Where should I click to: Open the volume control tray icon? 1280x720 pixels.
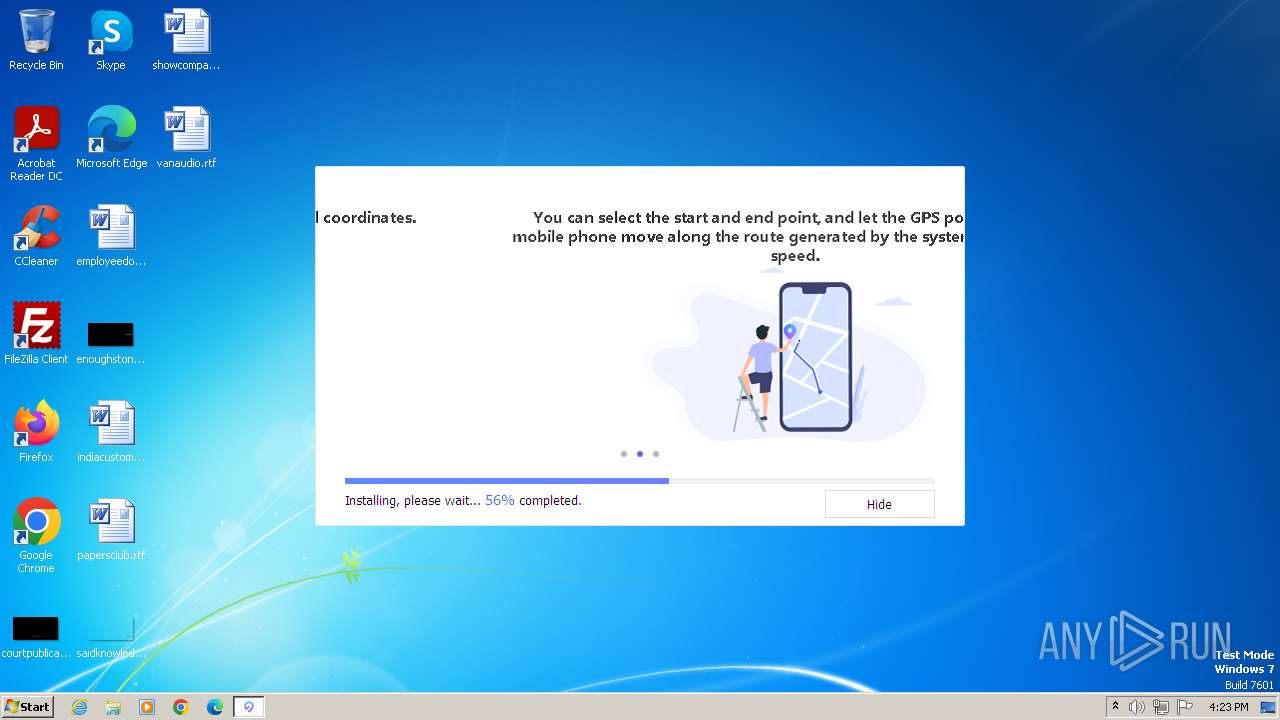tap(1137, 707)
